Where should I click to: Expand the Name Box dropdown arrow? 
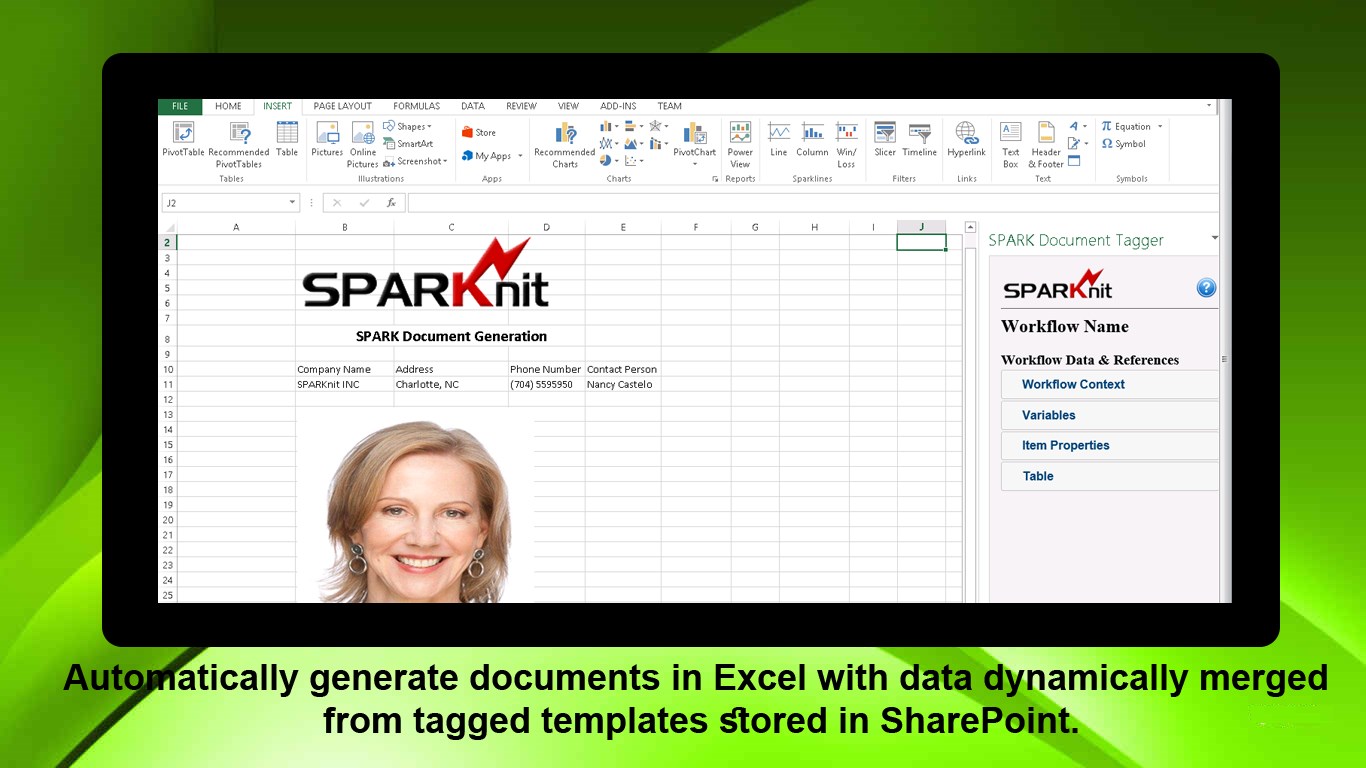click(x=293, y=202)
